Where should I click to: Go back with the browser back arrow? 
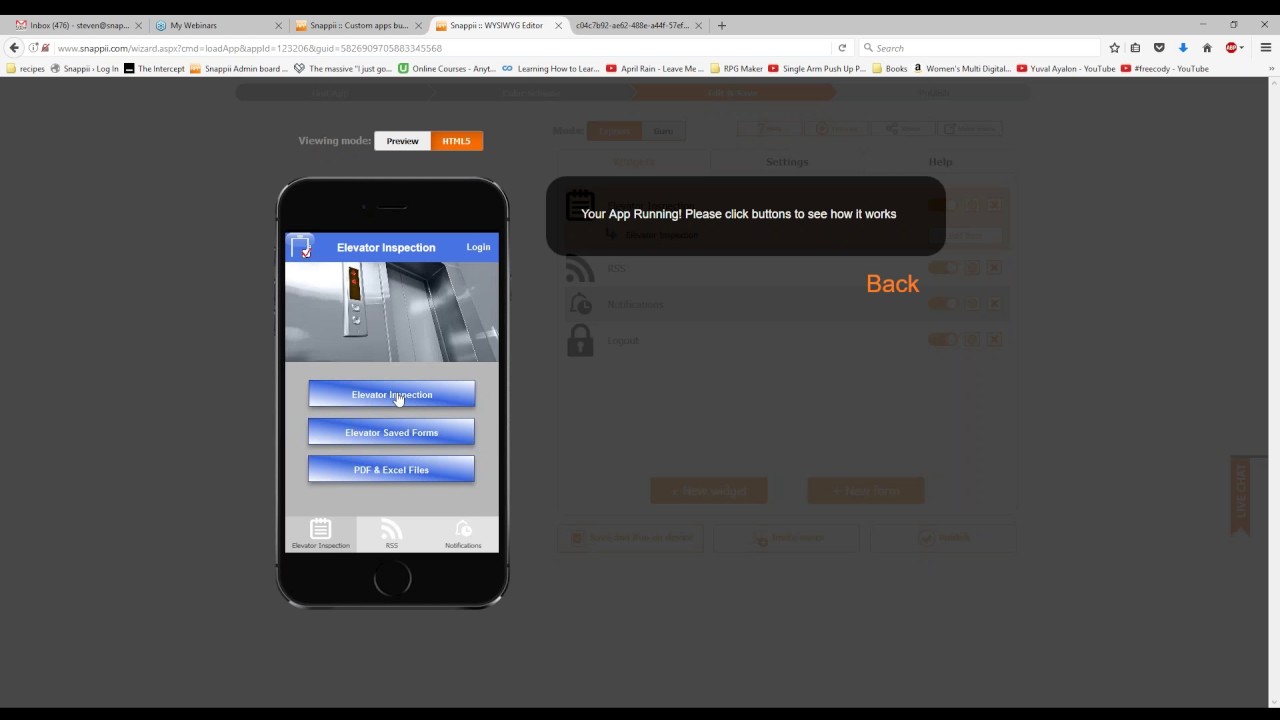(14, 48)
